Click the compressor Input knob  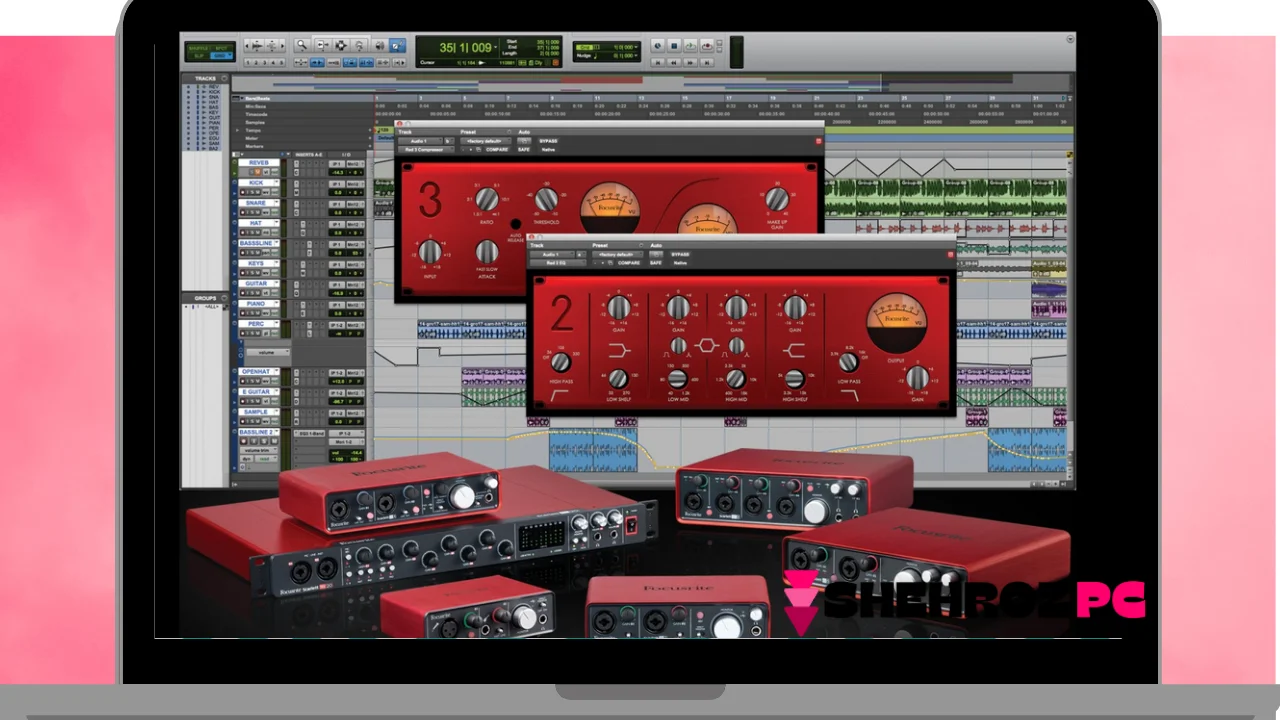(430, 251)
